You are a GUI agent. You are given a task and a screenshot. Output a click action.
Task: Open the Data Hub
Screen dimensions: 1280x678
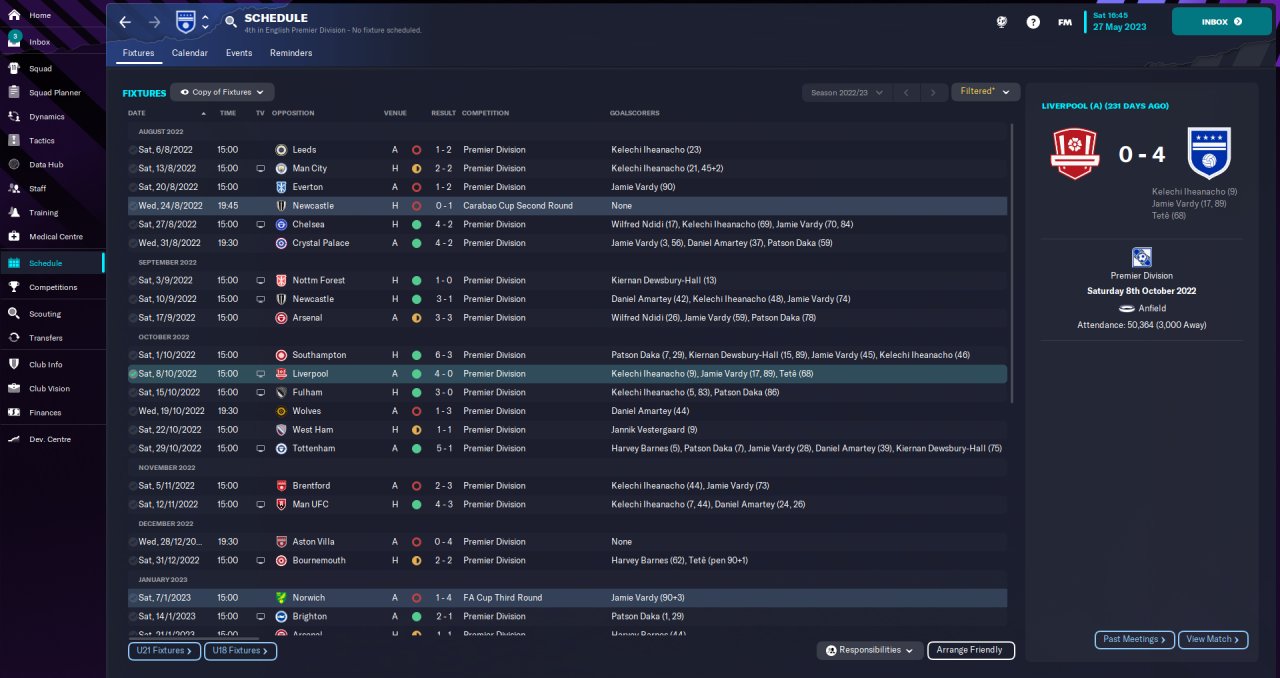pos(46,164)
